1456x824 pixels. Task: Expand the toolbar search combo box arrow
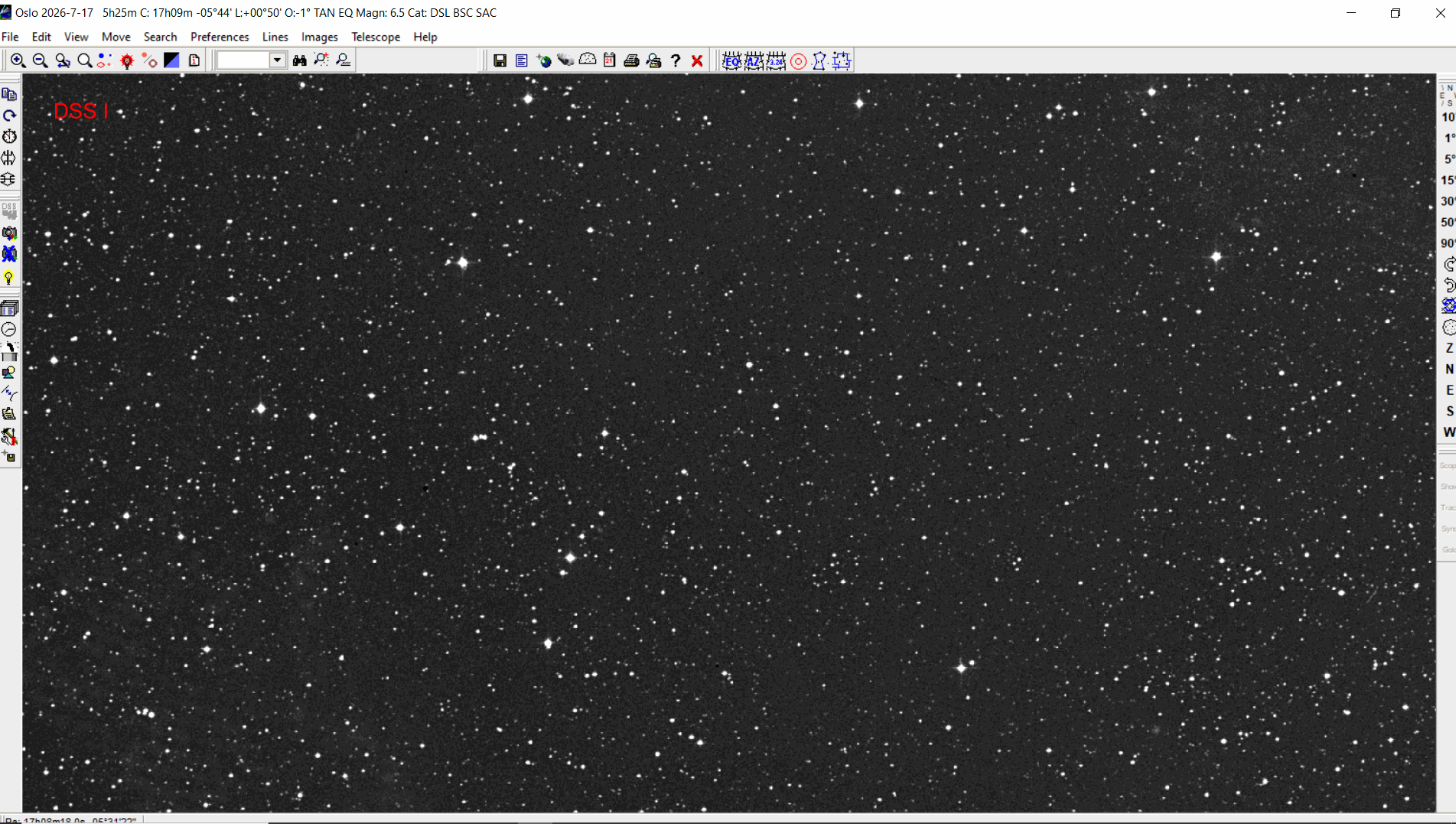tap(277, 60)
